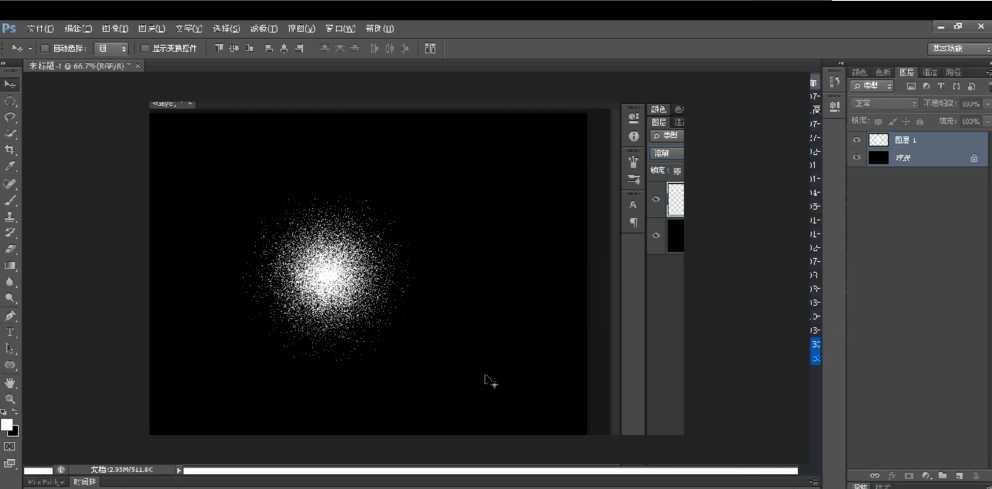This screenshot has height=489, width=992.
Task: Select the Horizontal Type tool
Action: [10, 332]
